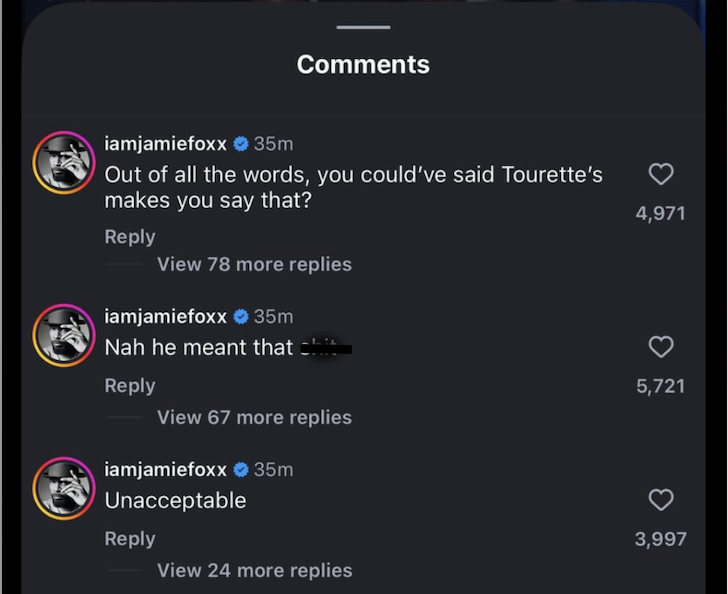The height and width of the screenshot is (594, 728).
Task: Like the "Out of all the words" comment
Action: coord(661,174)
